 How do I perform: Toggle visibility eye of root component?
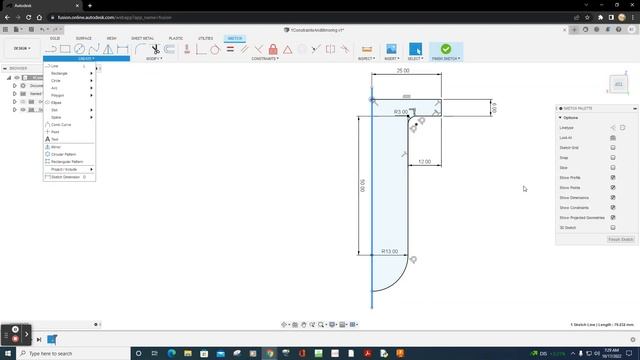[17, 78]
